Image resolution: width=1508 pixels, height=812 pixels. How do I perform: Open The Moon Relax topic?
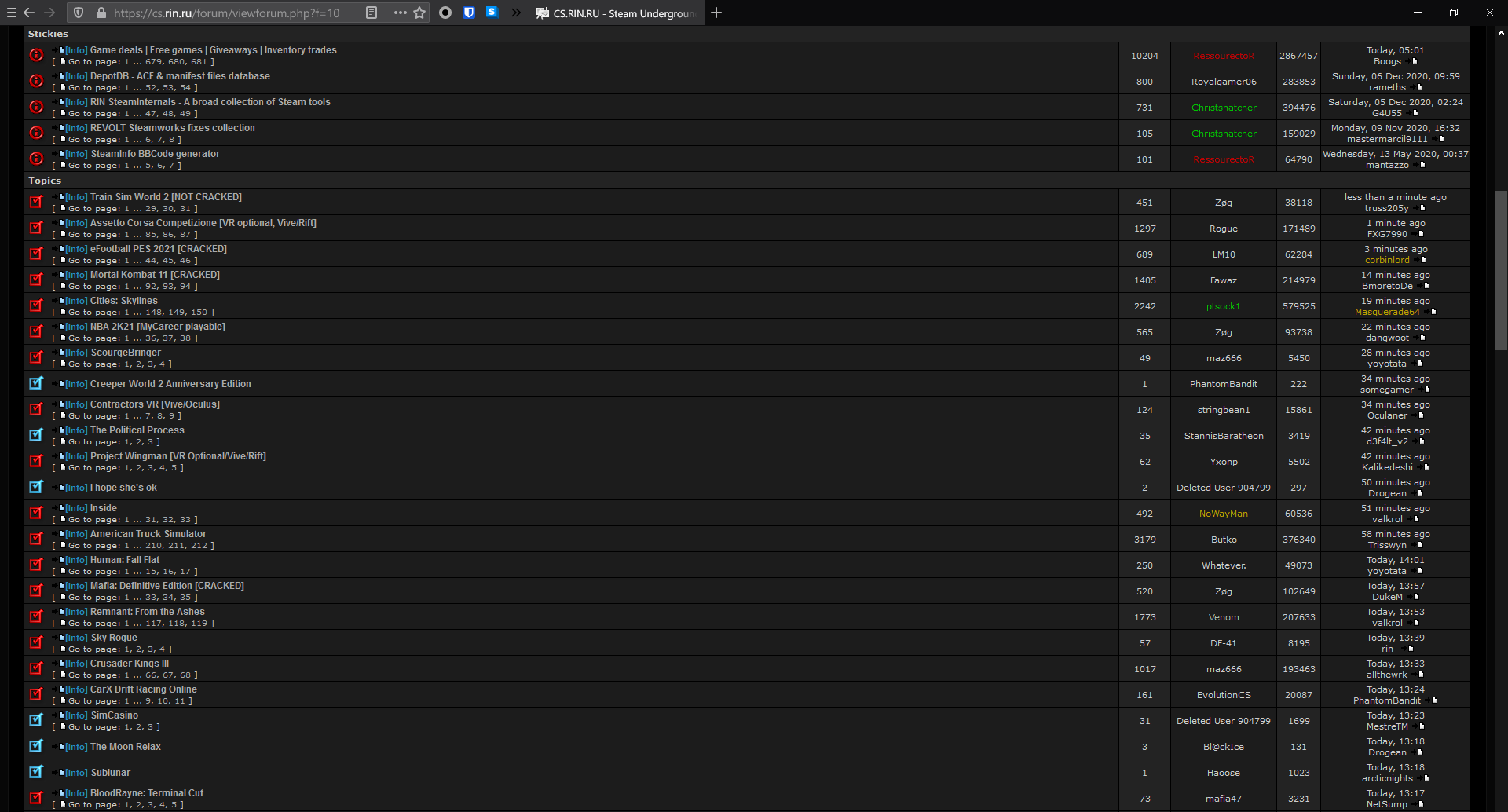125,747
